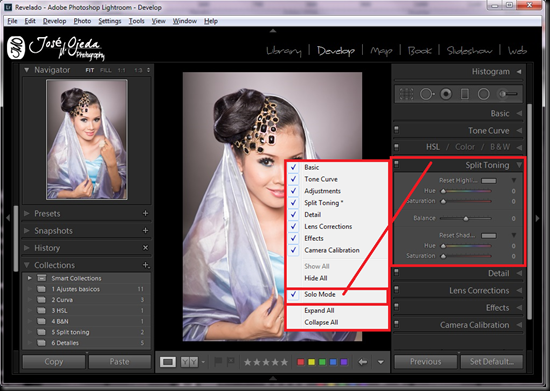Switch to the Library module
The image size is (550, 391).
click(x=284, y=51)
